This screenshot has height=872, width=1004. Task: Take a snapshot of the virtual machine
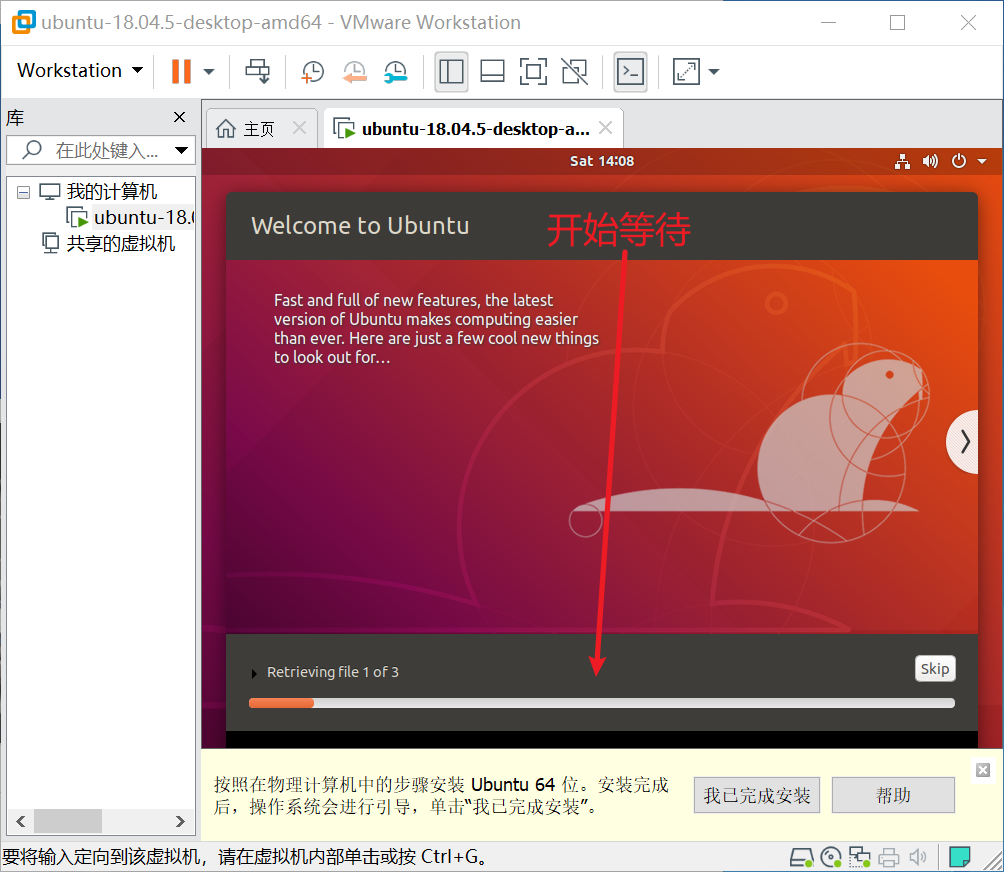point(312,72)
